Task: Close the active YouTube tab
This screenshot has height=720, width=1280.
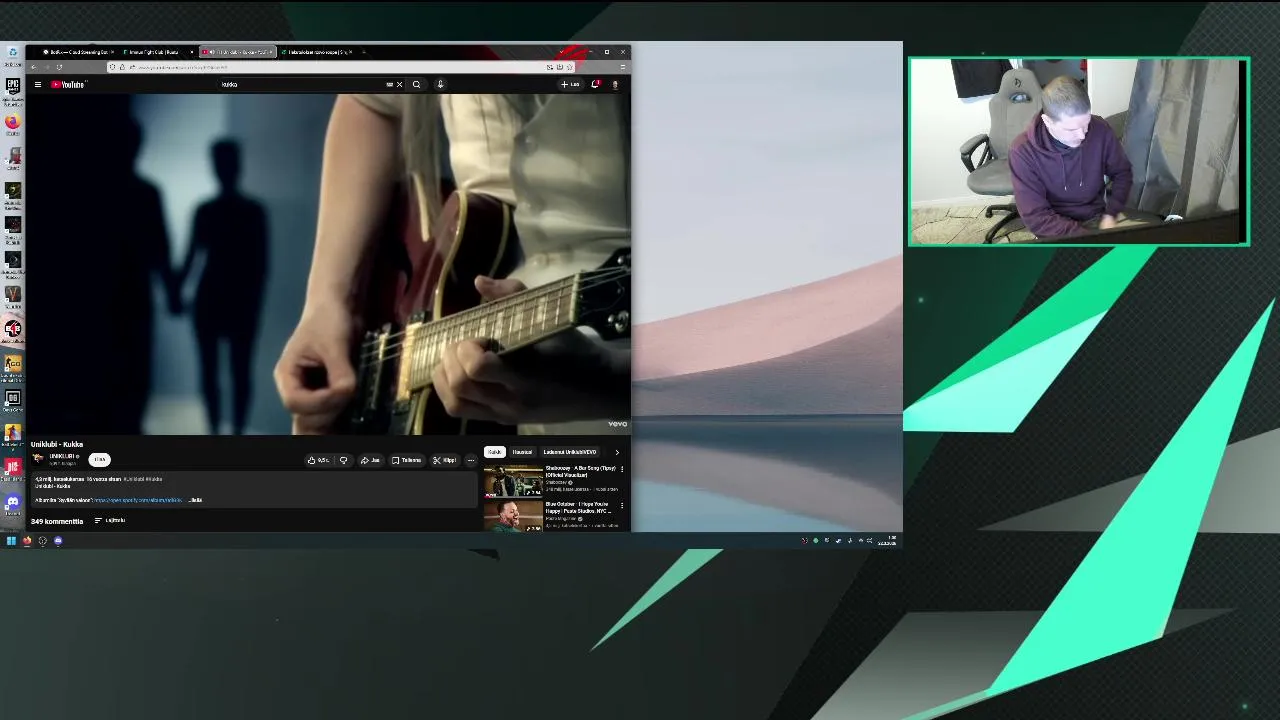Action: [270, 52]
